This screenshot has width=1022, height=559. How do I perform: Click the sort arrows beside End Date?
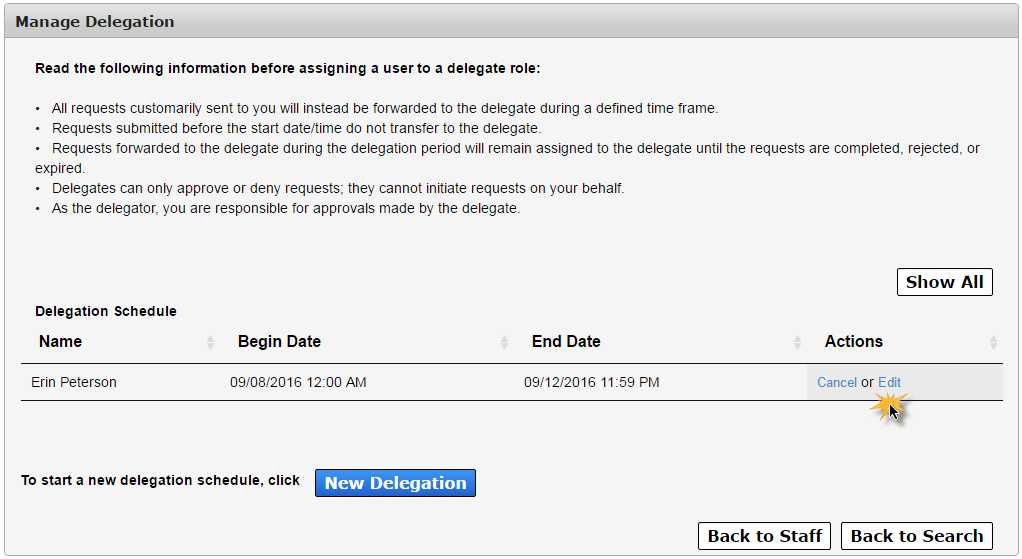click(797, 342)
